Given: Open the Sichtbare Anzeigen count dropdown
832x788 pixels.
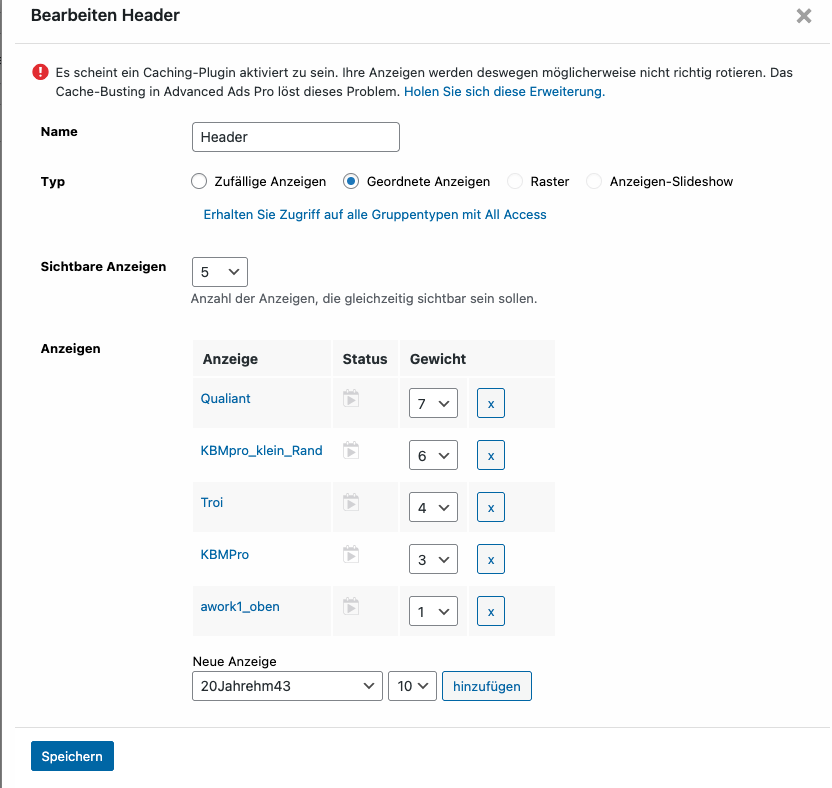Looking at the screenshot, I should point(220,272).
